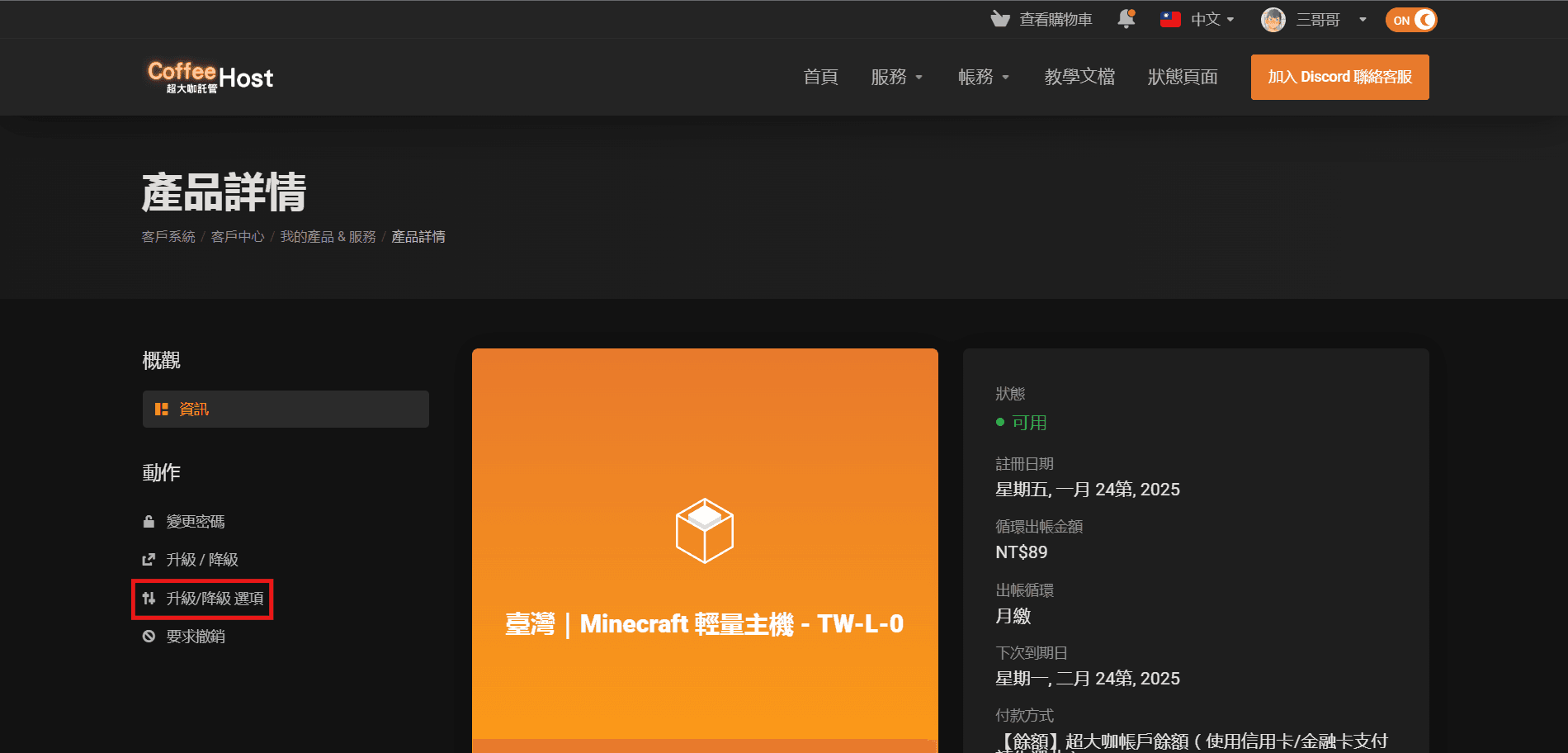Viewport: 1568px width, 753px height.
Task: Click 加入 Discord 聯絡客服 button
Action: (1340, 77)
